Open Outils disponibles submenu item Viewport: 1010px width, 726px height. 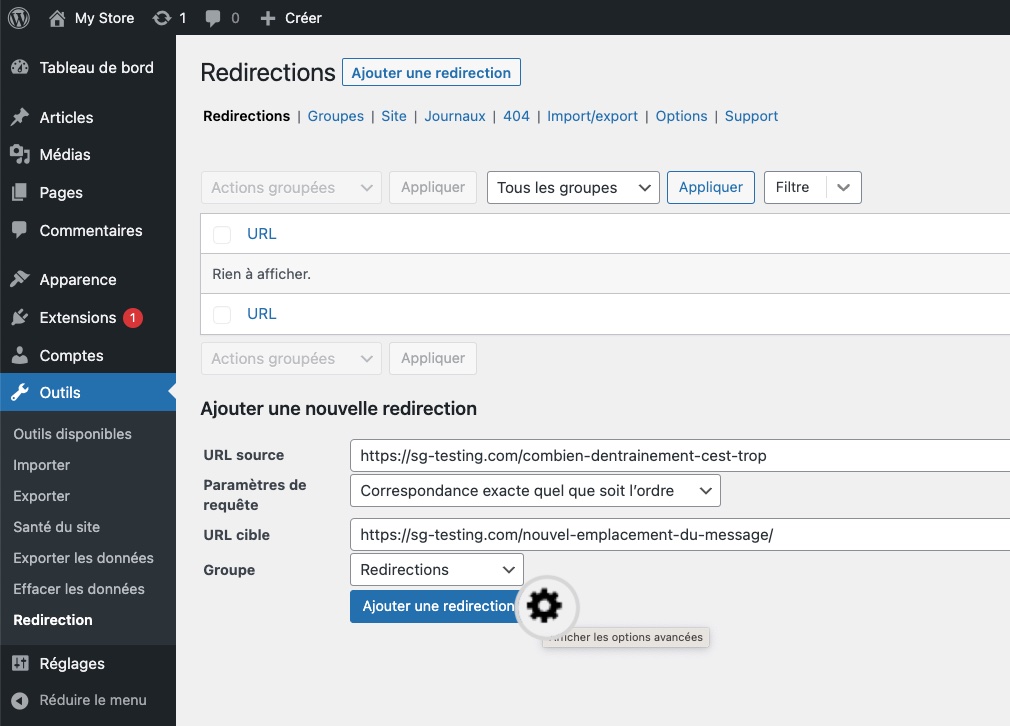click(x=73, y=434)
